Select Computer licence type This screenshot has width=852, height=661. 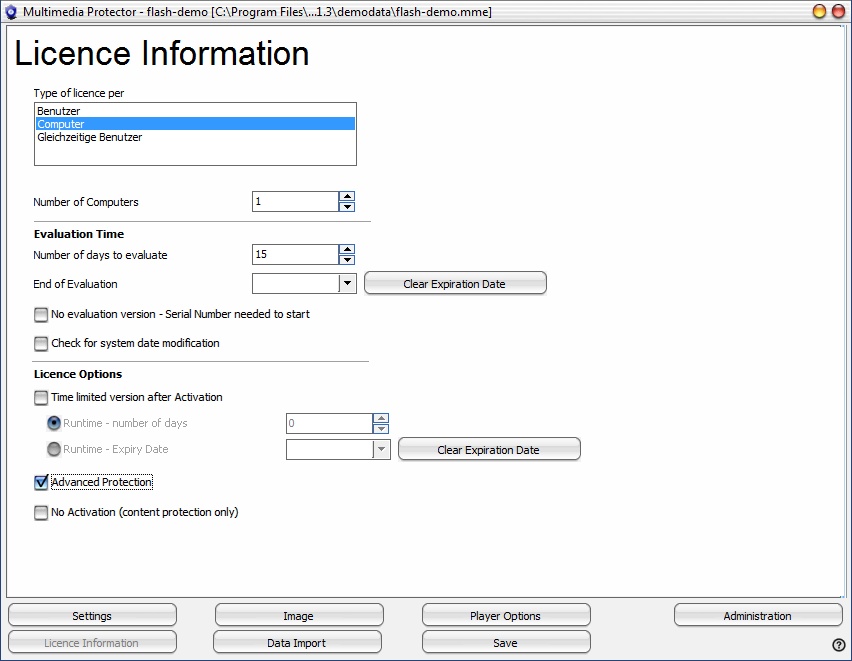click(195, 124)
